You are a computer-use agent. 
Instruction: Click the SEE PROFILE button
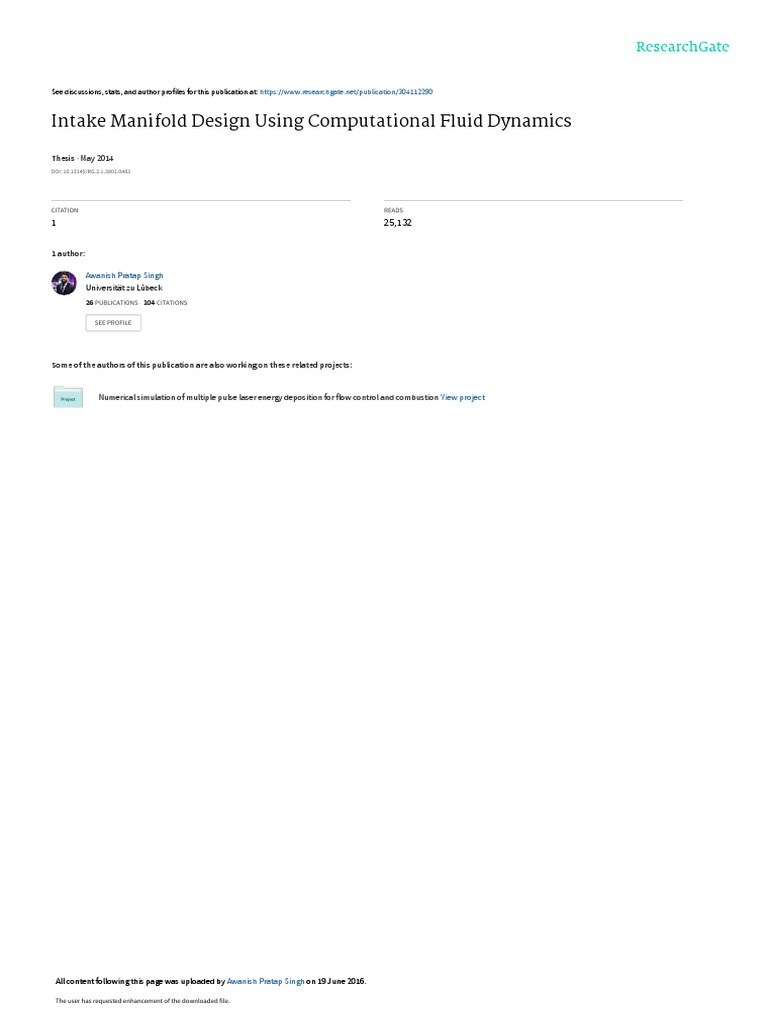113,323
